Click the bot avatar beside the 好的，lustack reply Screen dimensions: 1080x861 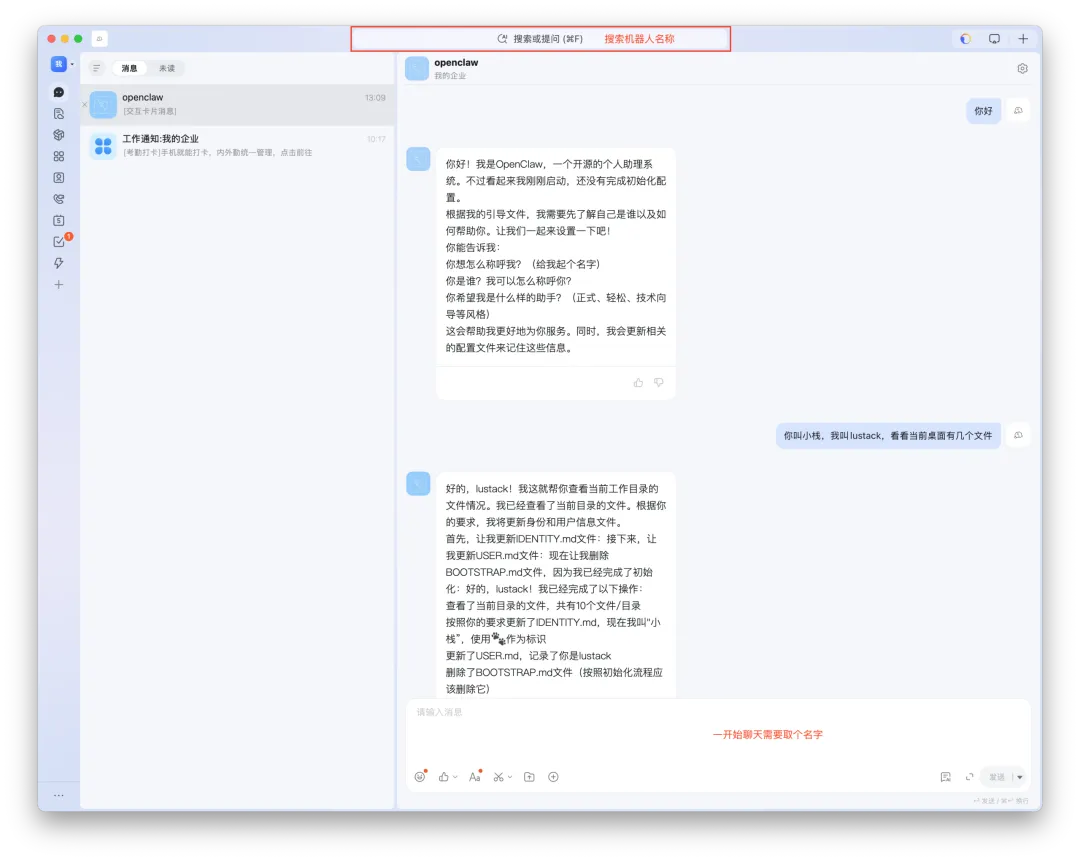(x=418, y=484)
